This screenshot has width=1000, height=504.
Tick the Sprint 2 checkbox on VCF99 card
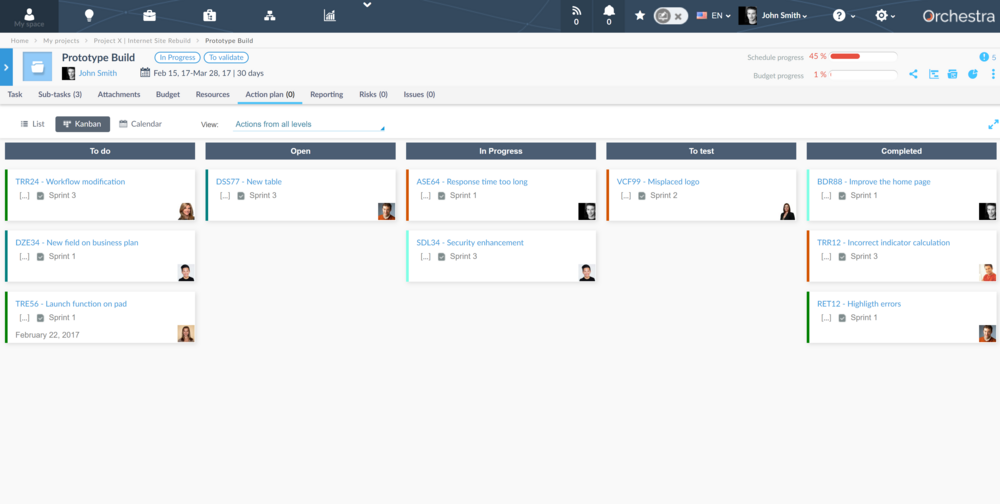(642, 196)
